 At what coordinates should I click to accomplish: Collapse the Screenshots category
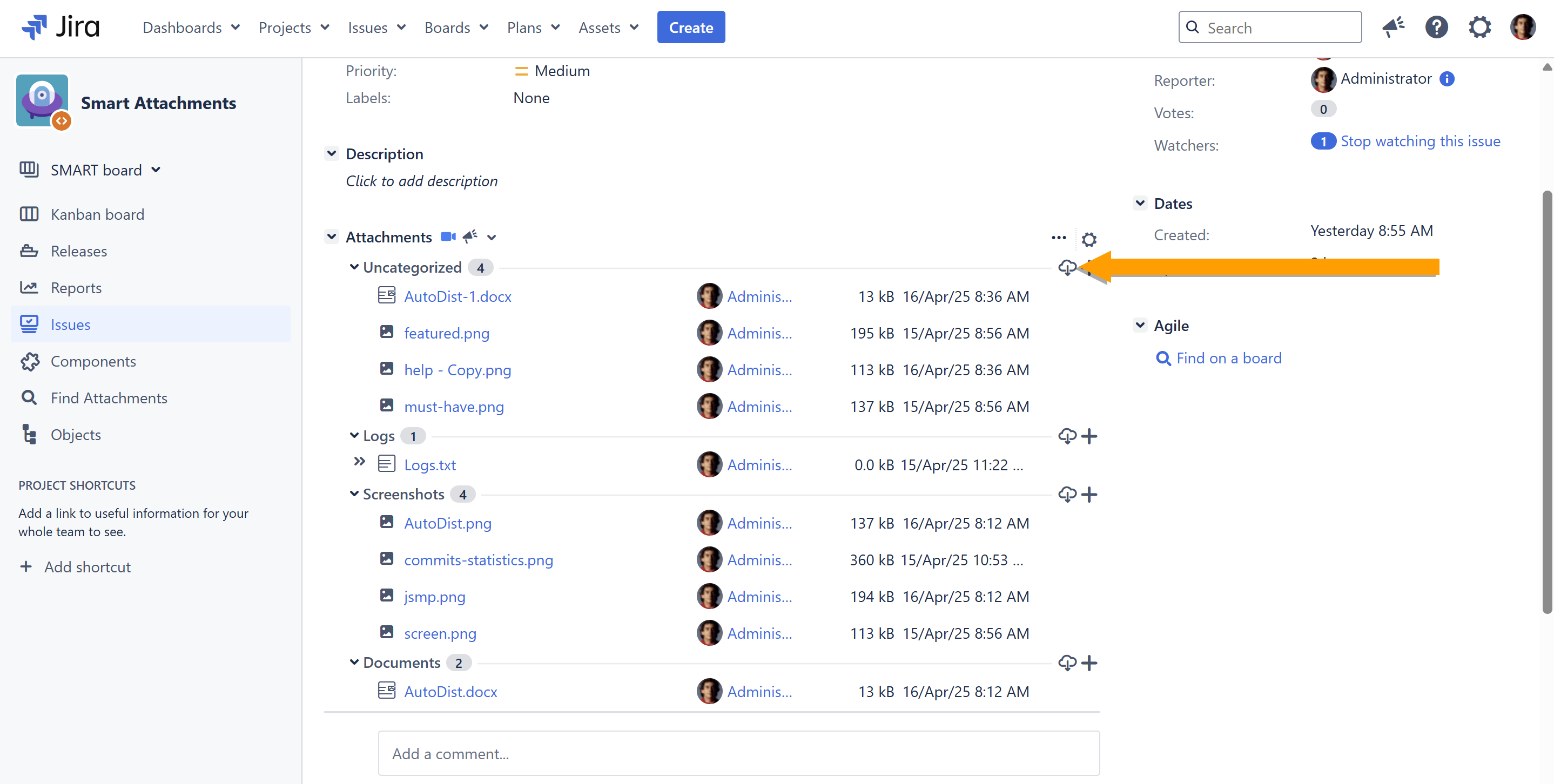[354, 494]
